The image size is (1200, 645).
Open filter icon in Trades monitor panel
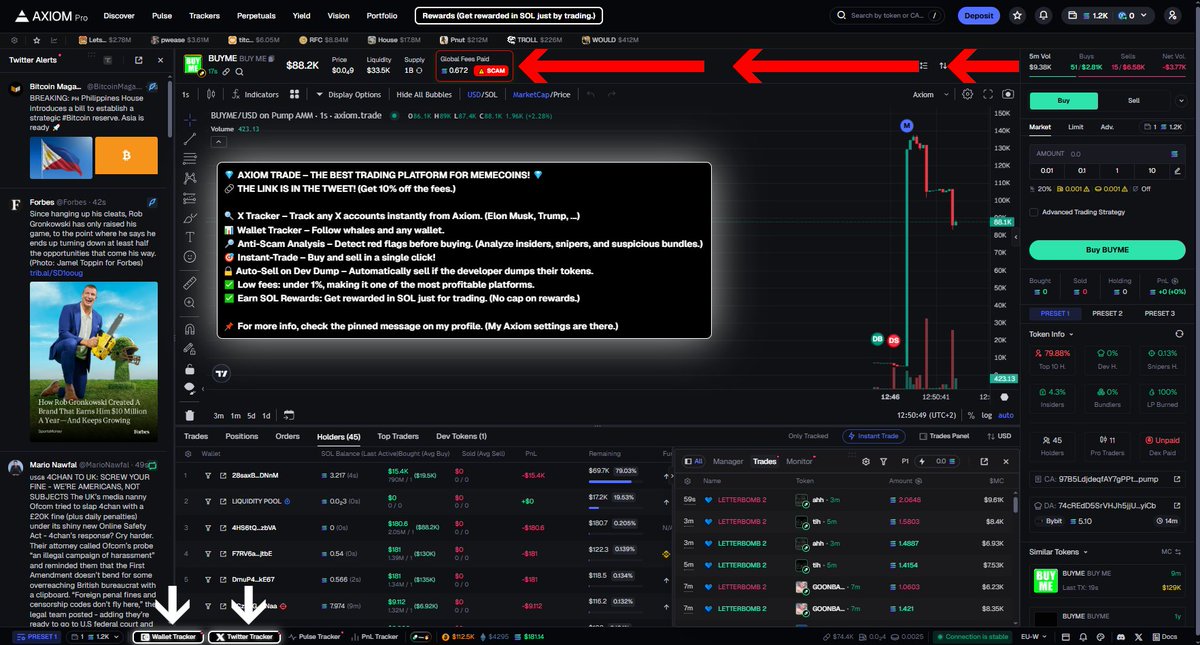coord(883,461)
